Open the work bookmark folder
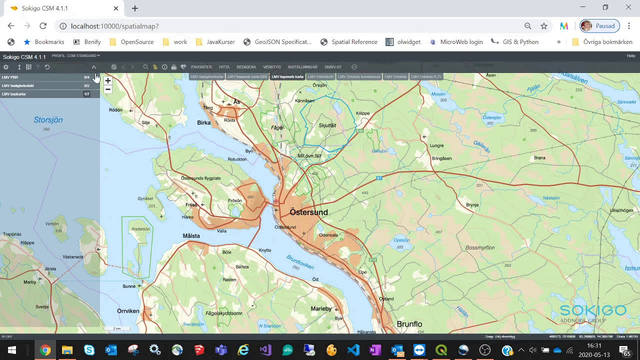Viewport: 640px width, 360px height. pyautogui.click(x=175, y=42)
